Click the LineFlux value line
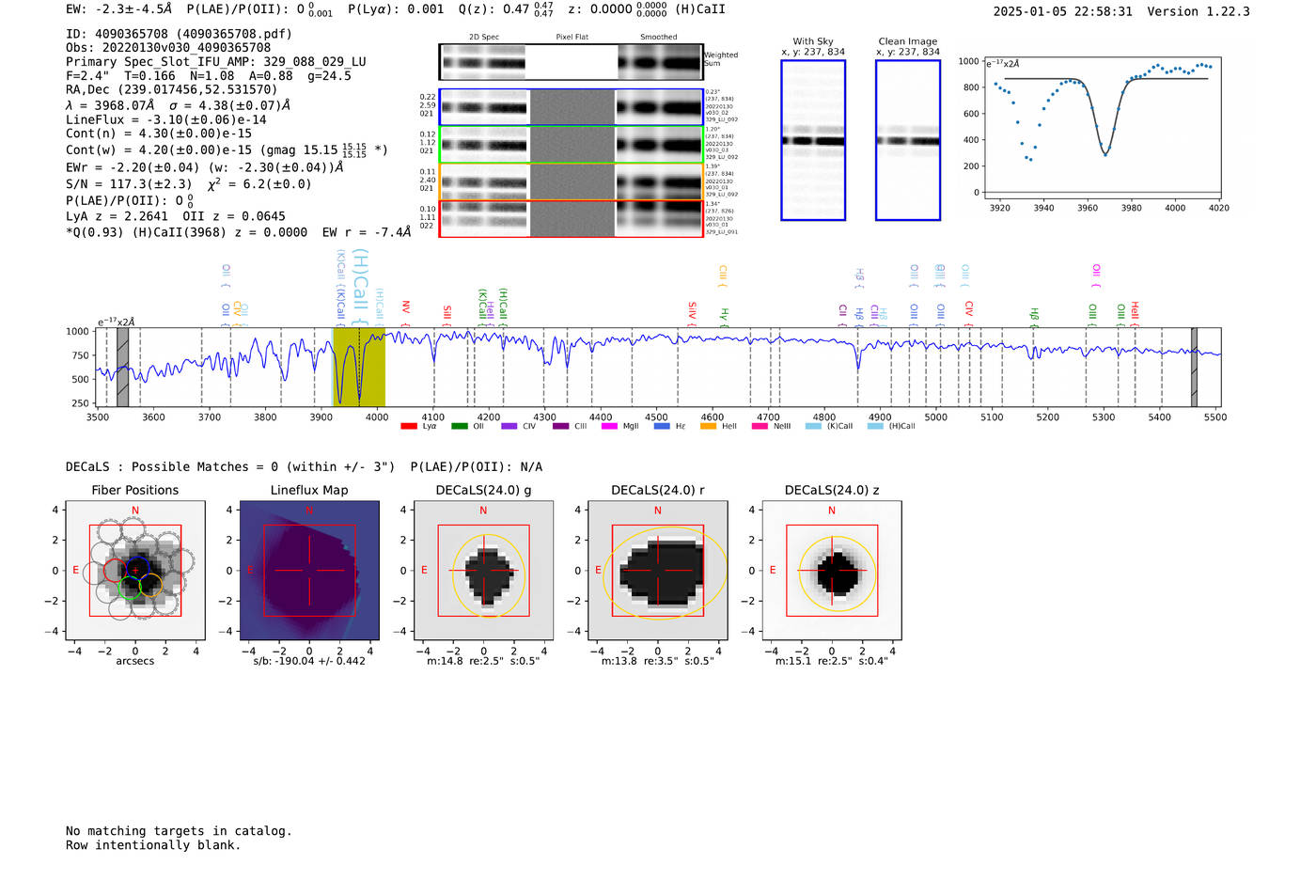This screenshot has height=896, width=1316. 166,120
